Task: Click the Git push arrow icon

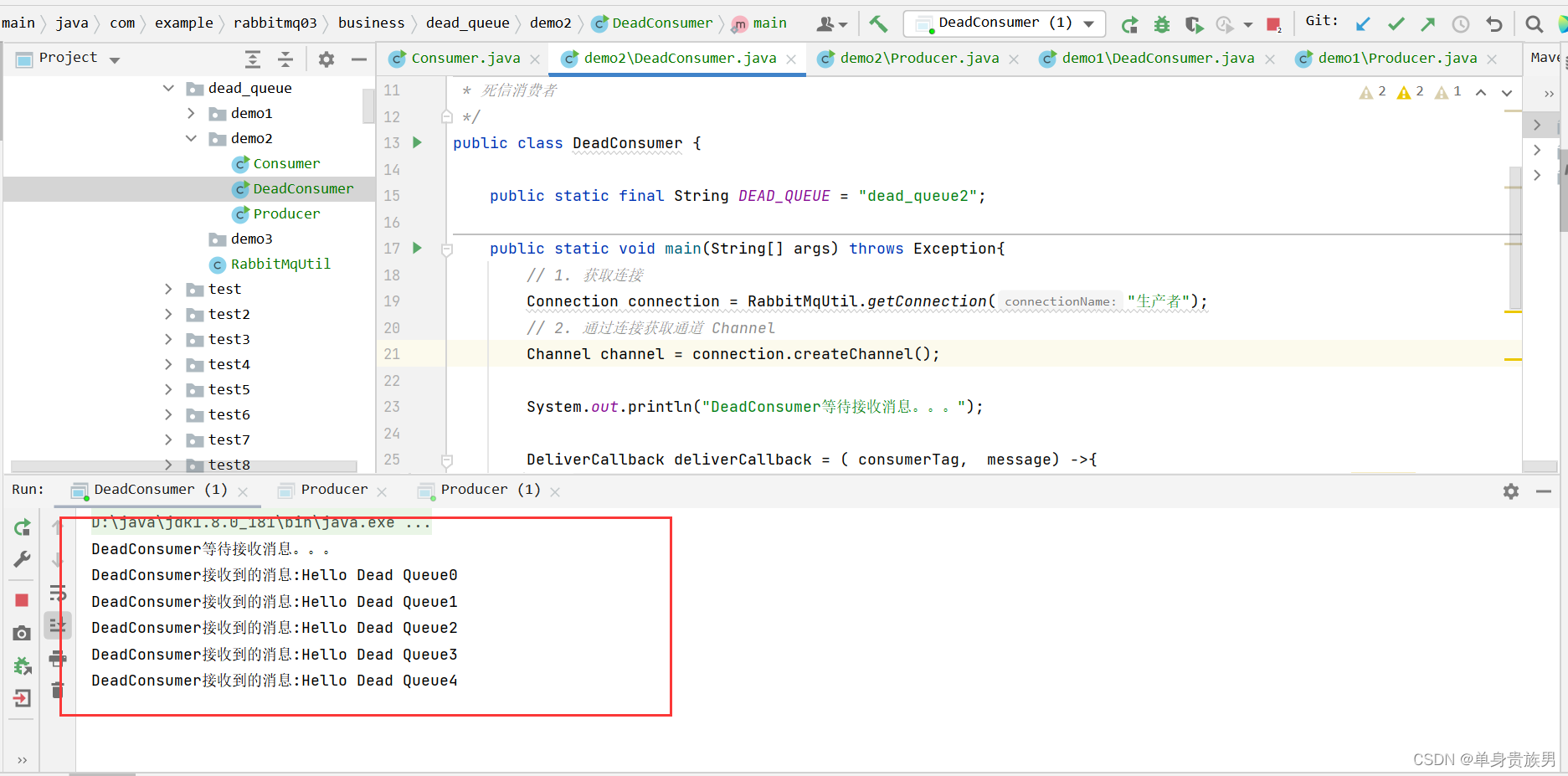Action: tap(1428, 24)
